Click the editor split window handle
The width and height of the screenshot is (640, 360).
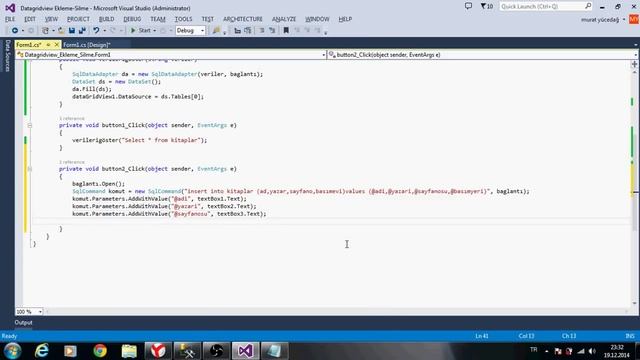[x=634, y=64]
